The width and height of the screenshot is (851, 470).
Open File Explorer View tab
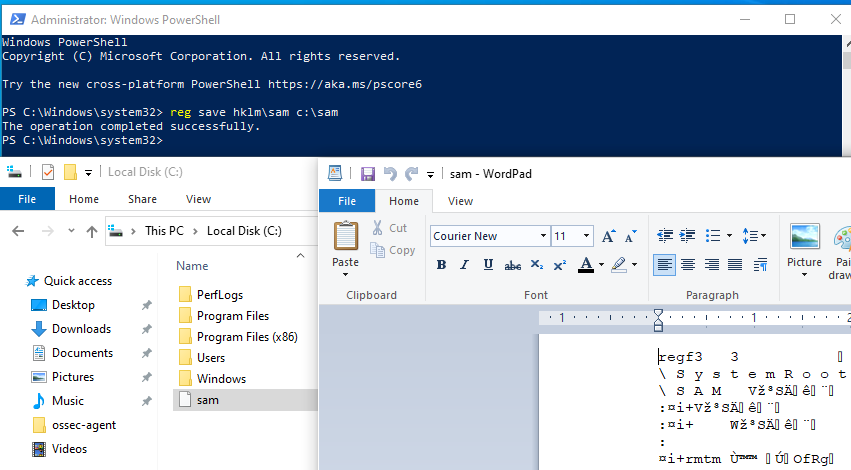coord(198,199)
